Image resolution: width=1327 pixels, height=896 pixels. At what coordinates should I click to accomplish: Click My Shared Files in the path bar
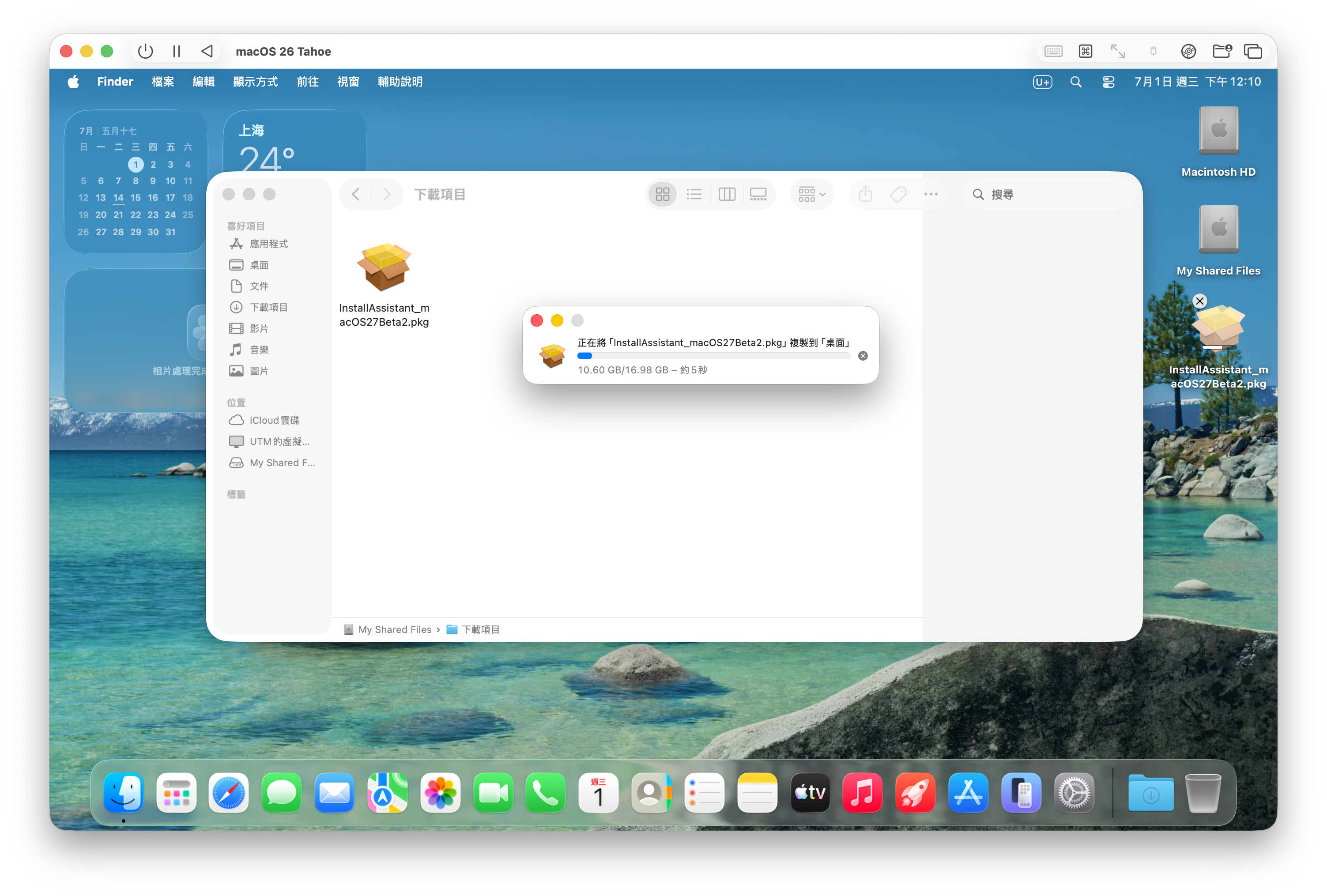[x=388, y=629]
